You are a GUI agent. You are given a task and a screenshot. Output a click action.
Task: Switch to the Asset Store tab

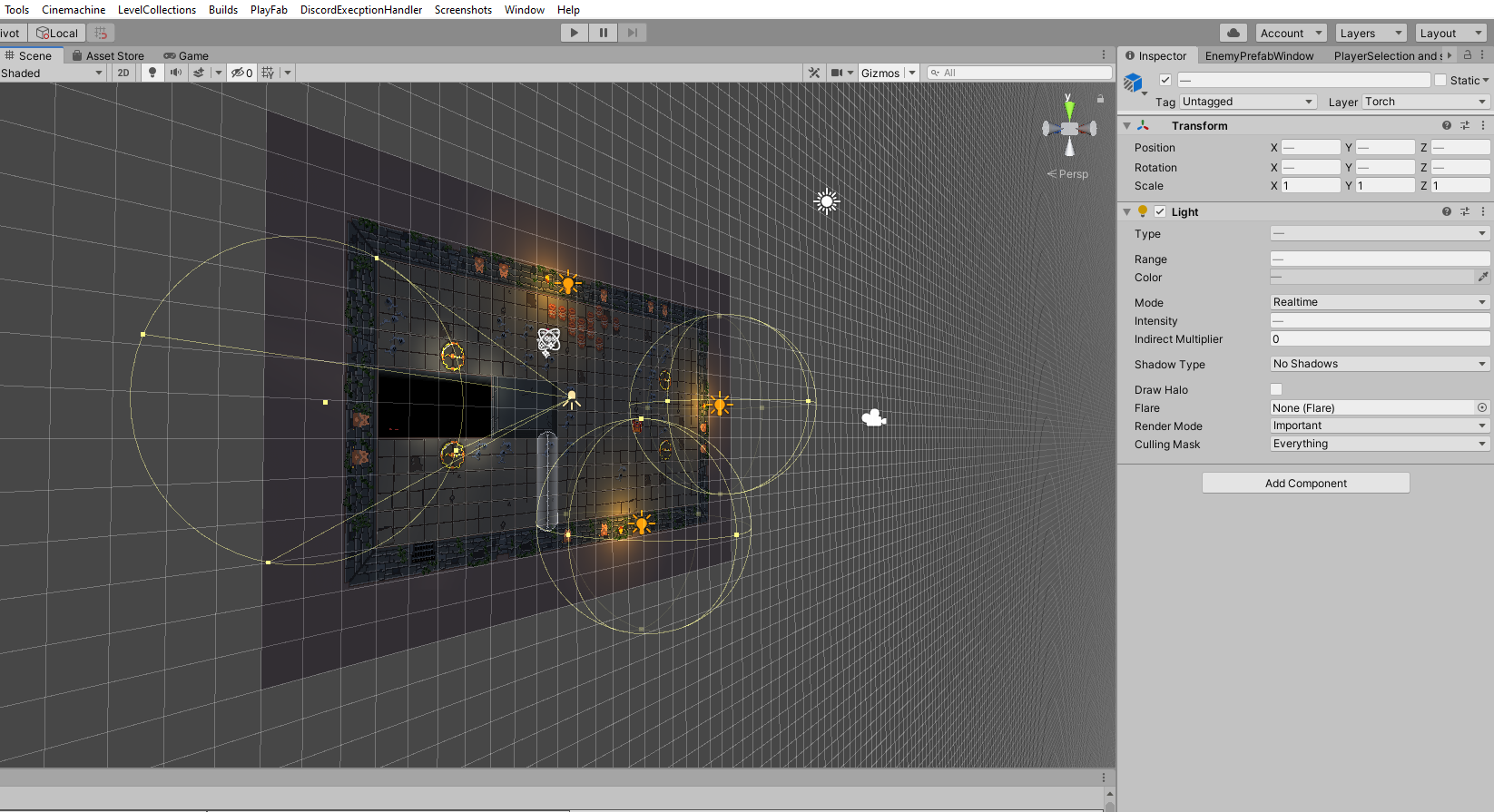(108, 55)
